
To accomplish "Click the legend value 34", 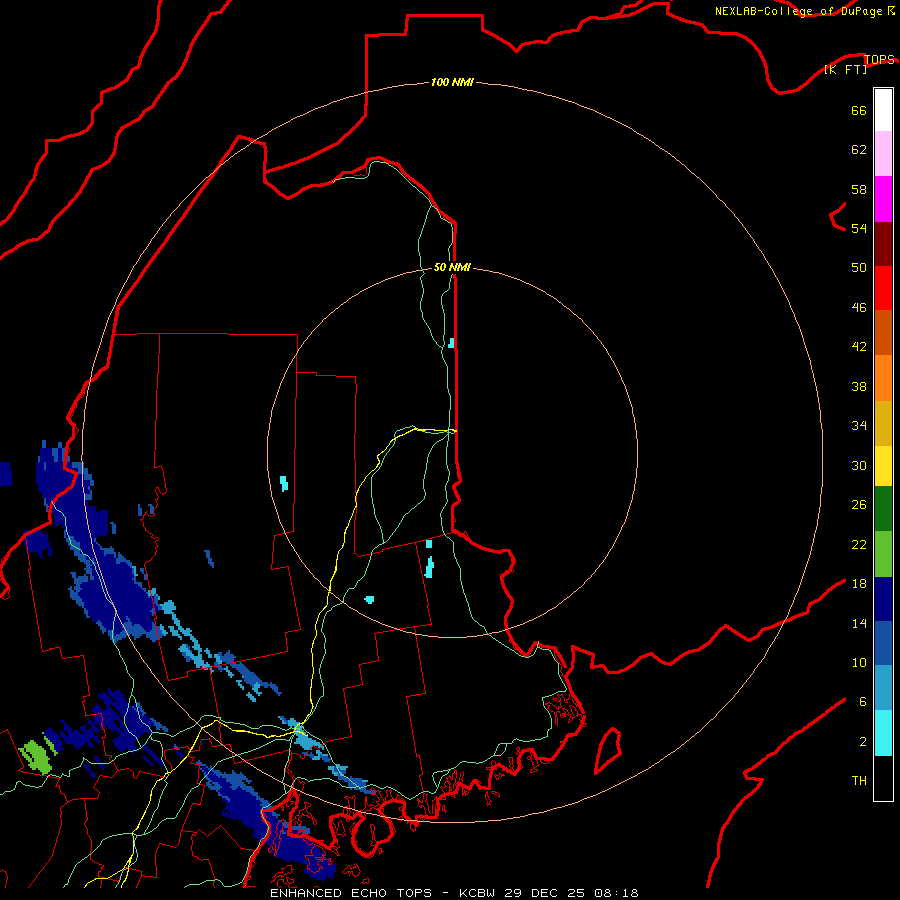I will coord(859,426).
